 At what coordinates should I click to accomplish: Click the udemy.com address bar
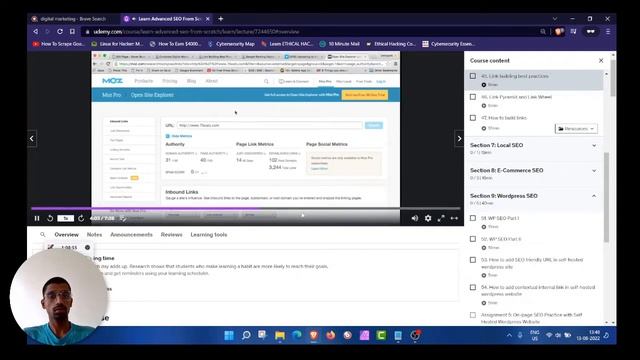310,31
